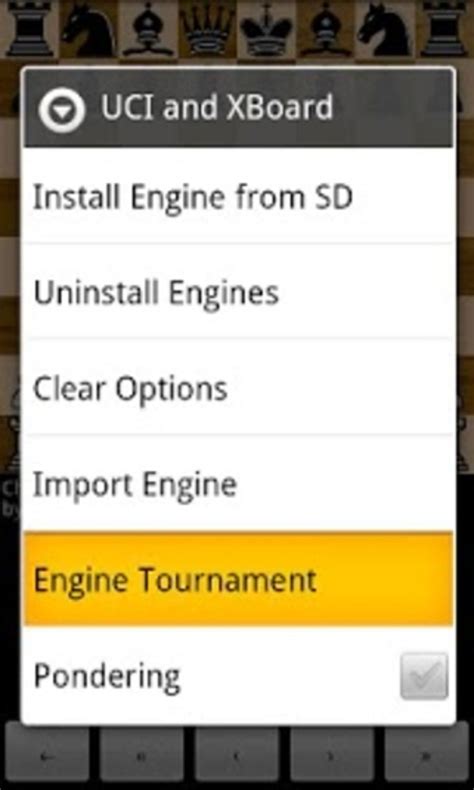Select Clear Options entry
The width and height of the screenshot is (474, 790).
coord(239,387)
